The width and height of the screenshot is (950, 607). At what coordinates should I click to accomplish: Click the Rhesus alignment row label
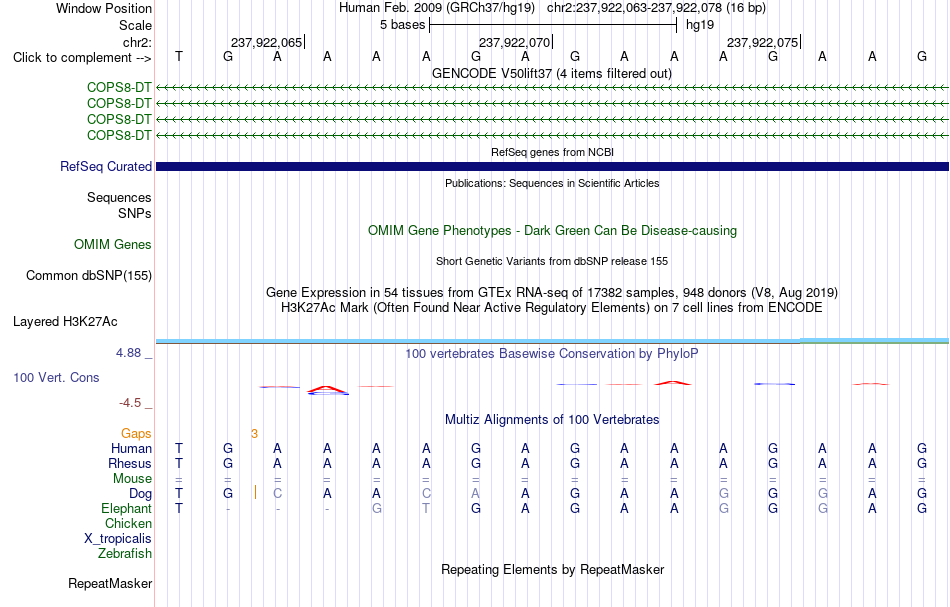pyautogui.click(x=130, y=463)
